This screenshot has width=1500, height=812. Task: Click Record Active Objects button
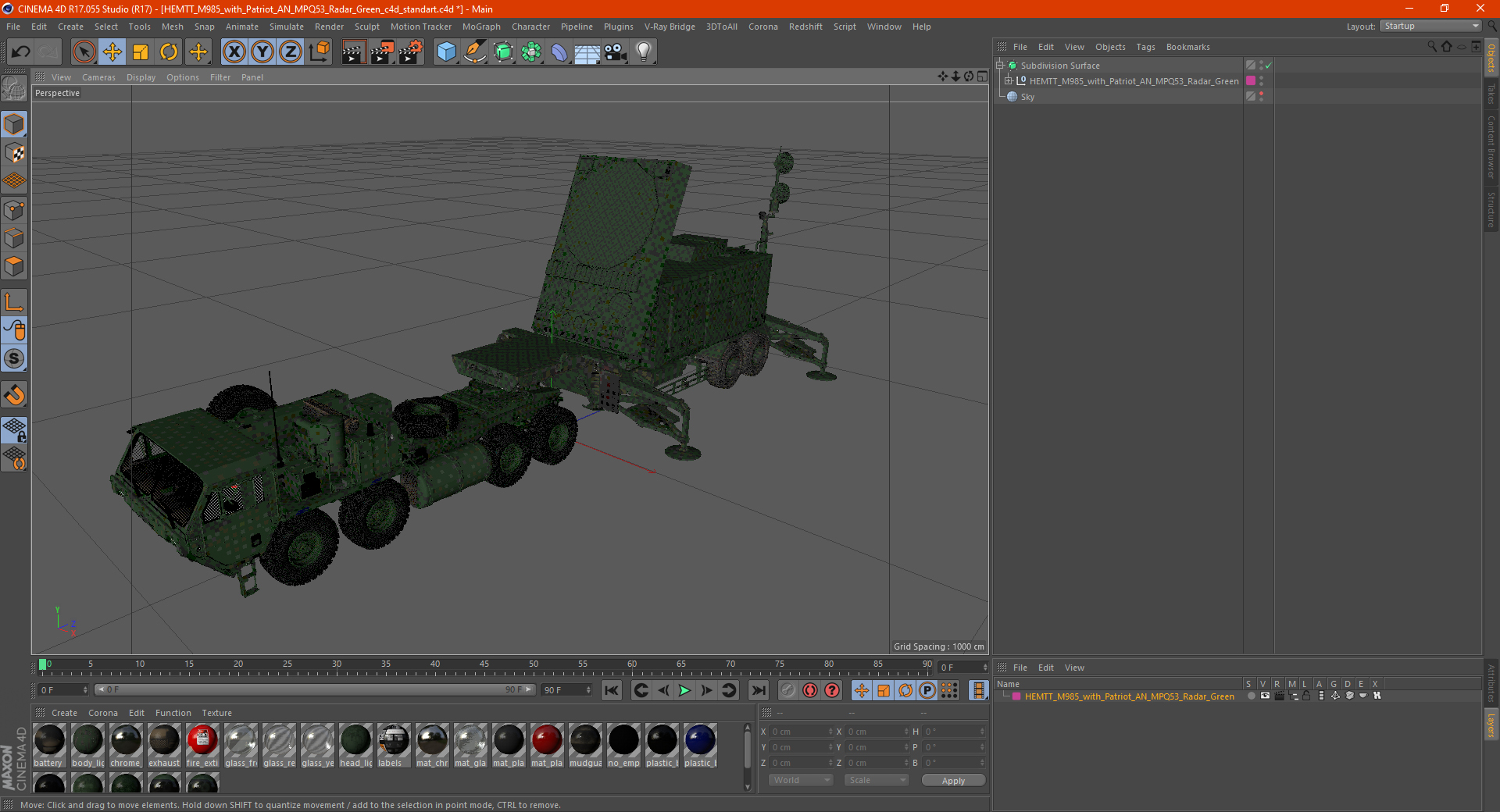click(x=788, y=690)
